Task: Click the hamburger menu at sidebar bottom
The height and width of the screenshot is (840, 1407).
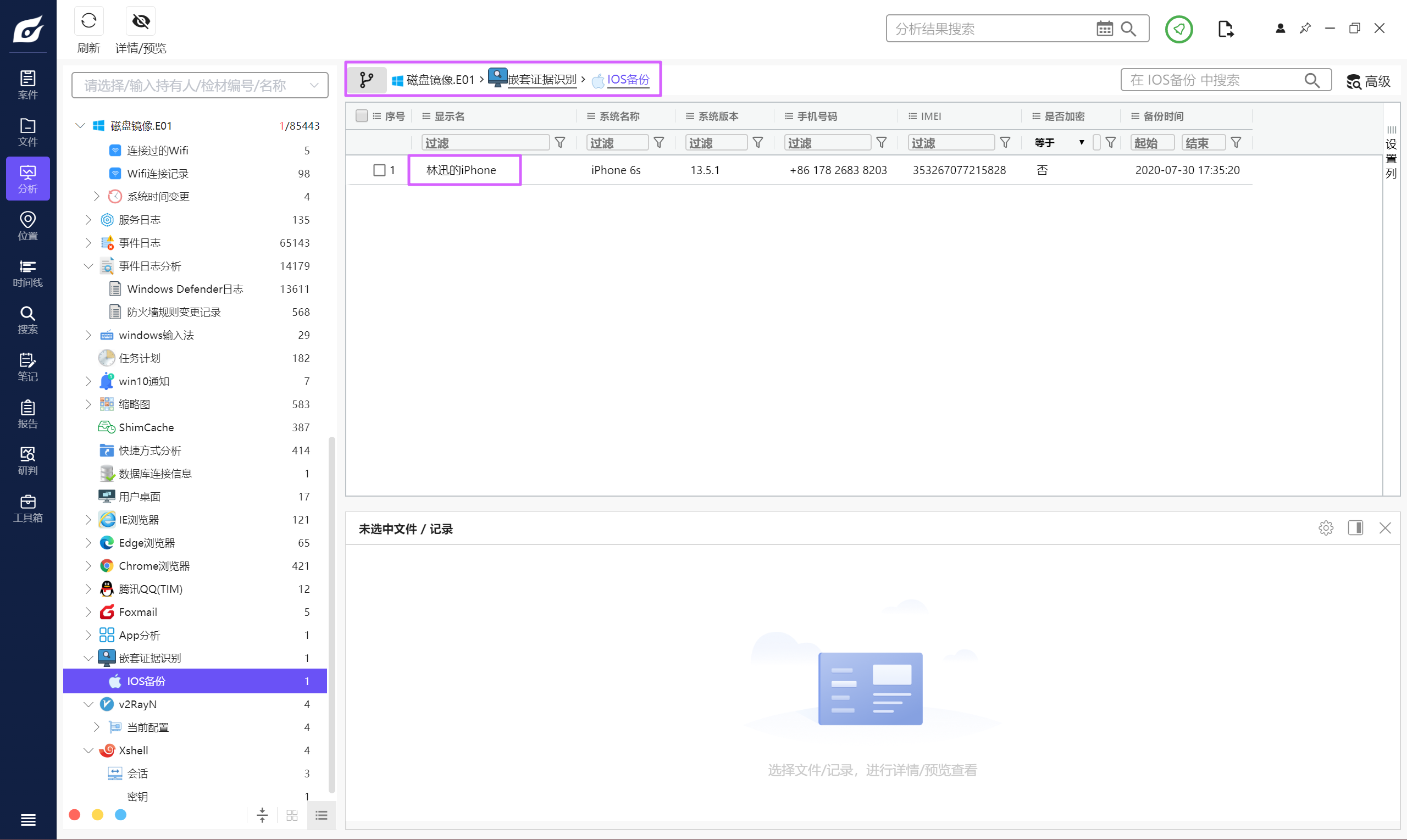Action: 27,819
